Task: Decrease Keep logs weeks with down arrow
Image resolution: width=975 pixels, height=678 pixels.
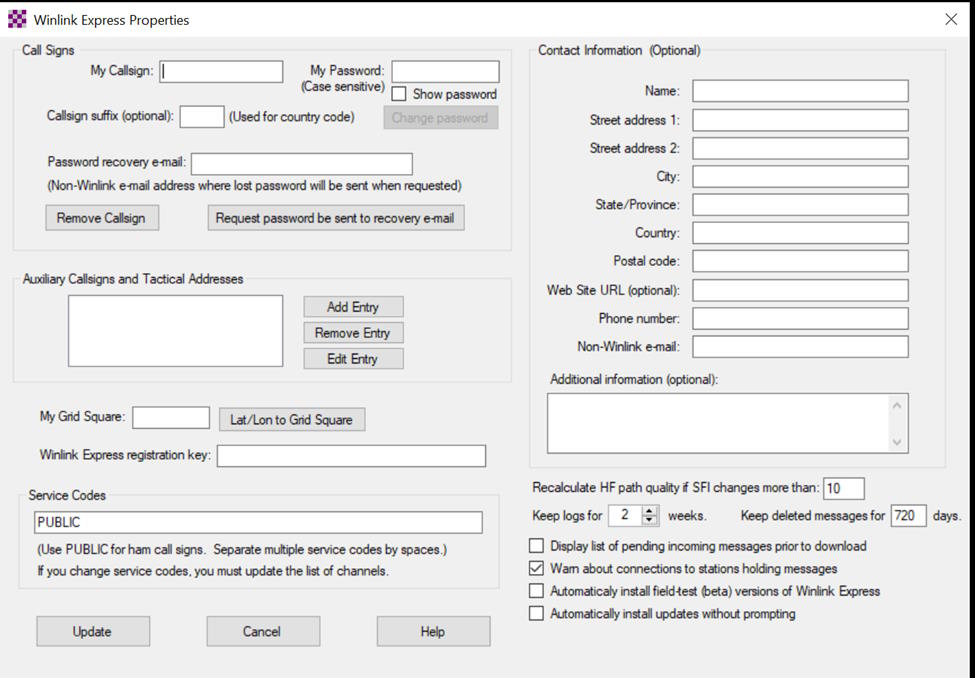Action: click(x=650, y=521)
